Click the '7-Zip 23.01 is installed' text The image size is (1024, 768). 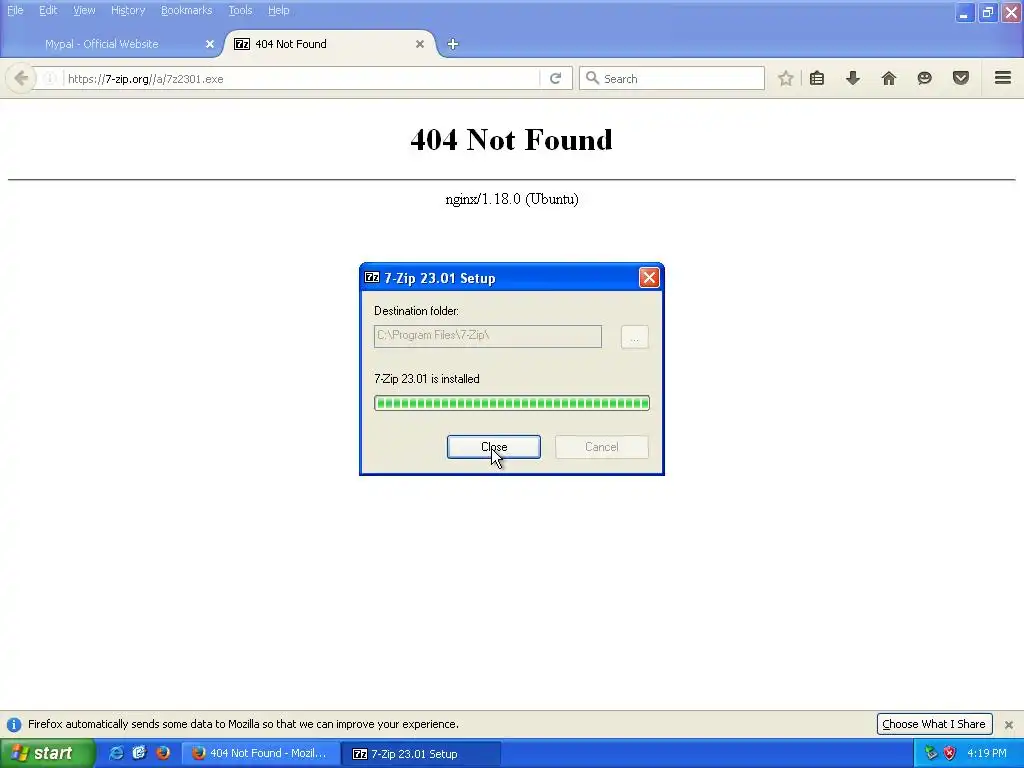426,379
